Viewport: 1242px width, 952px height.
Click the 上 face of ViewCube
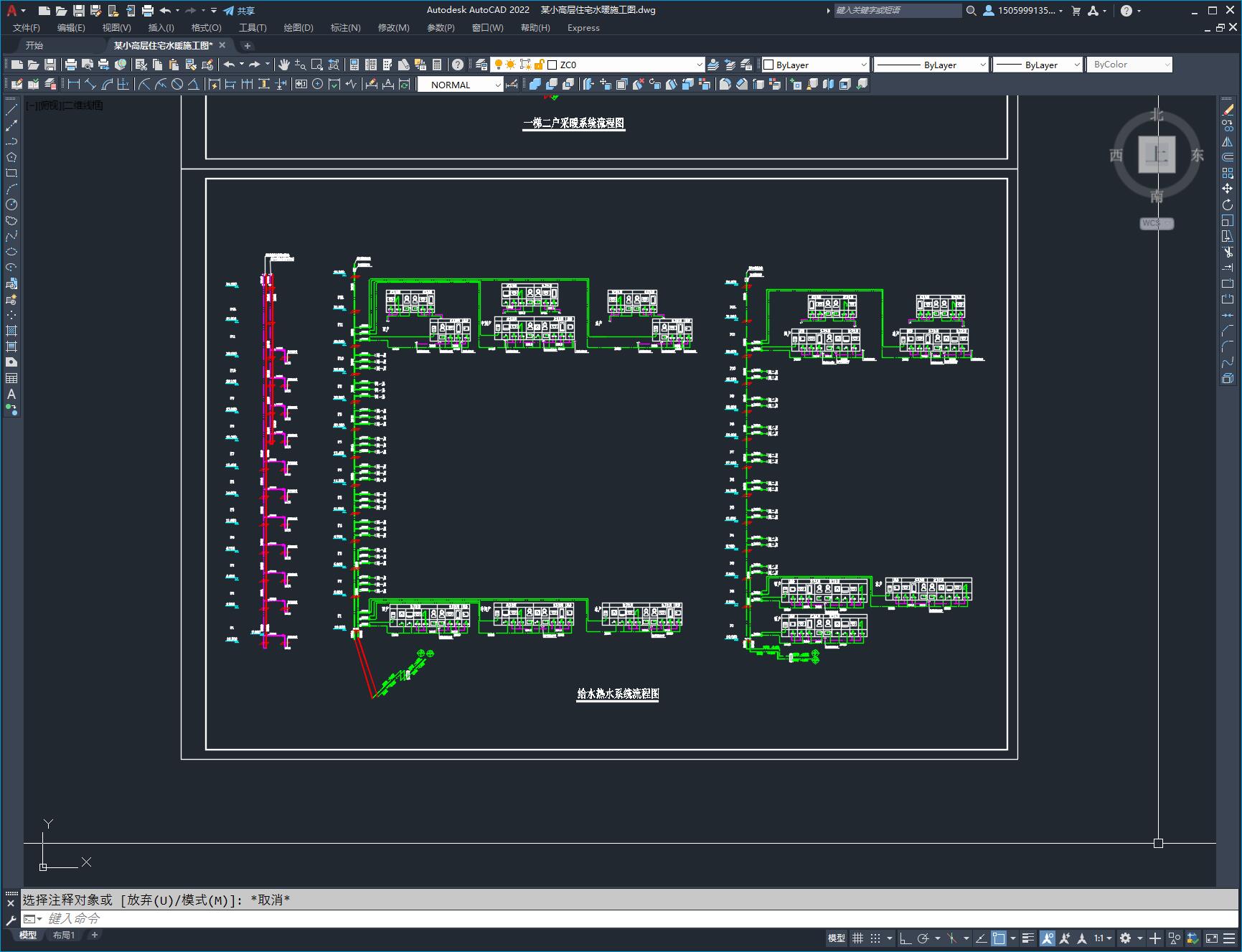pos(1157,154)
